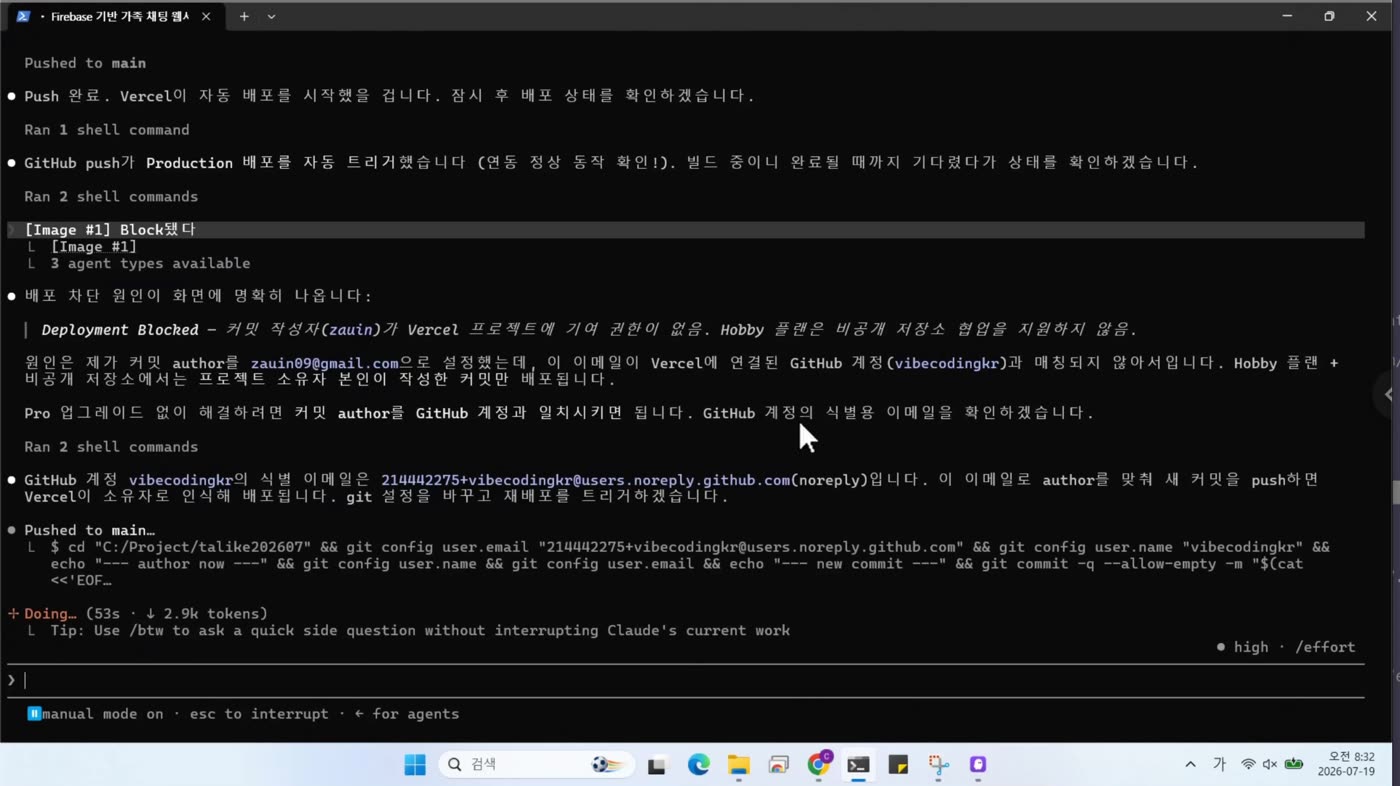Switch to Chrome in the taskbar
This screenshot has width=1400, height=786.
click(x=819, y=764)
